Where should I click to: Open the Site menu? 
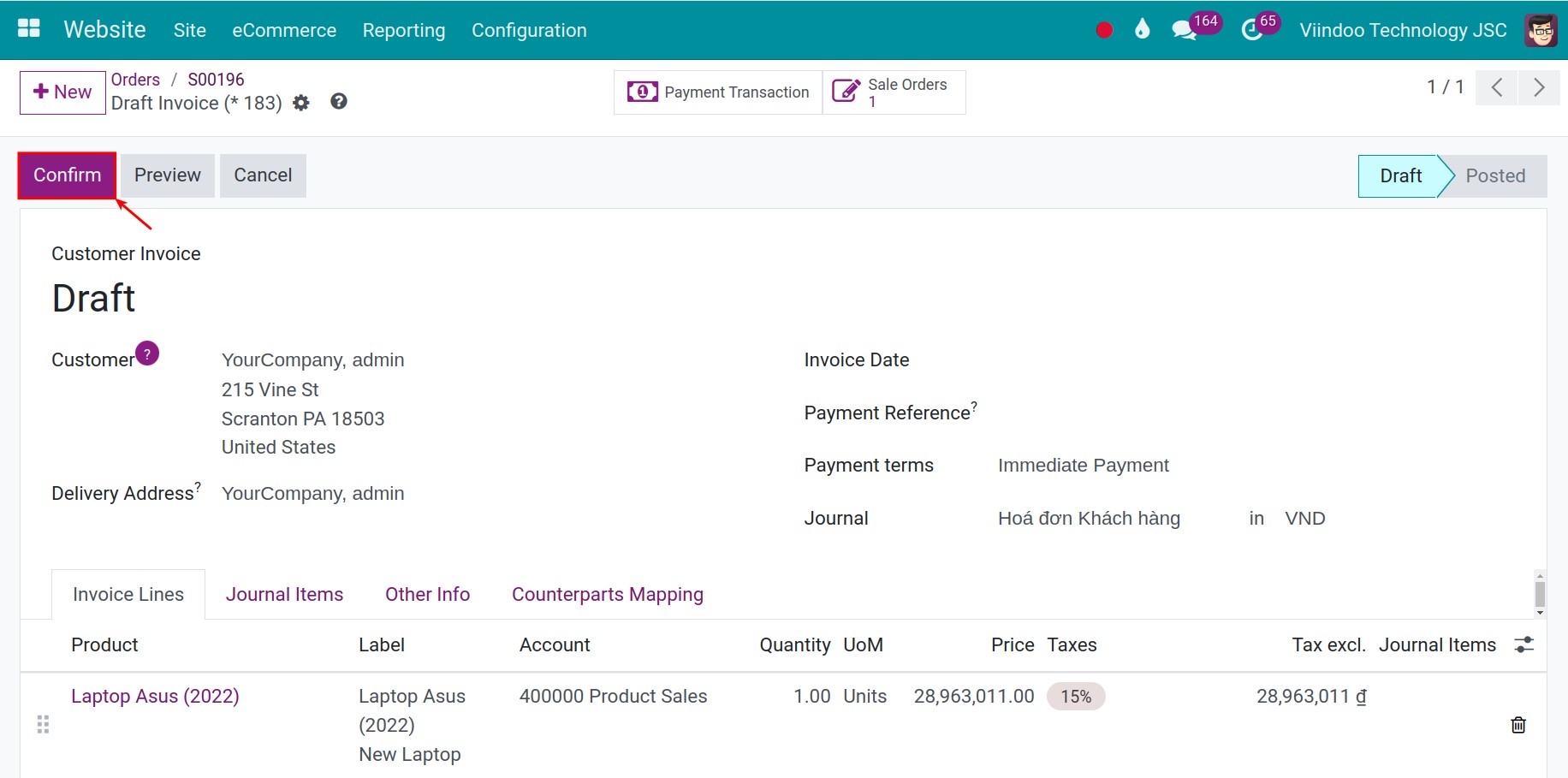pos(190,30)
